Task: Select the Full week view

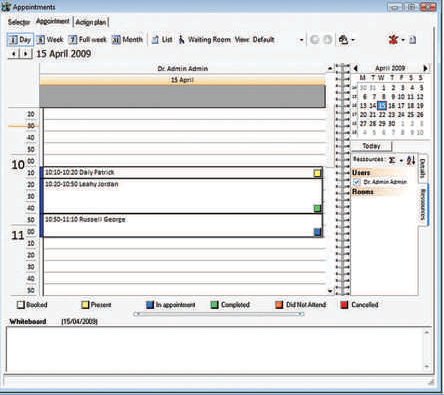Action: click(x=88, y=40)
